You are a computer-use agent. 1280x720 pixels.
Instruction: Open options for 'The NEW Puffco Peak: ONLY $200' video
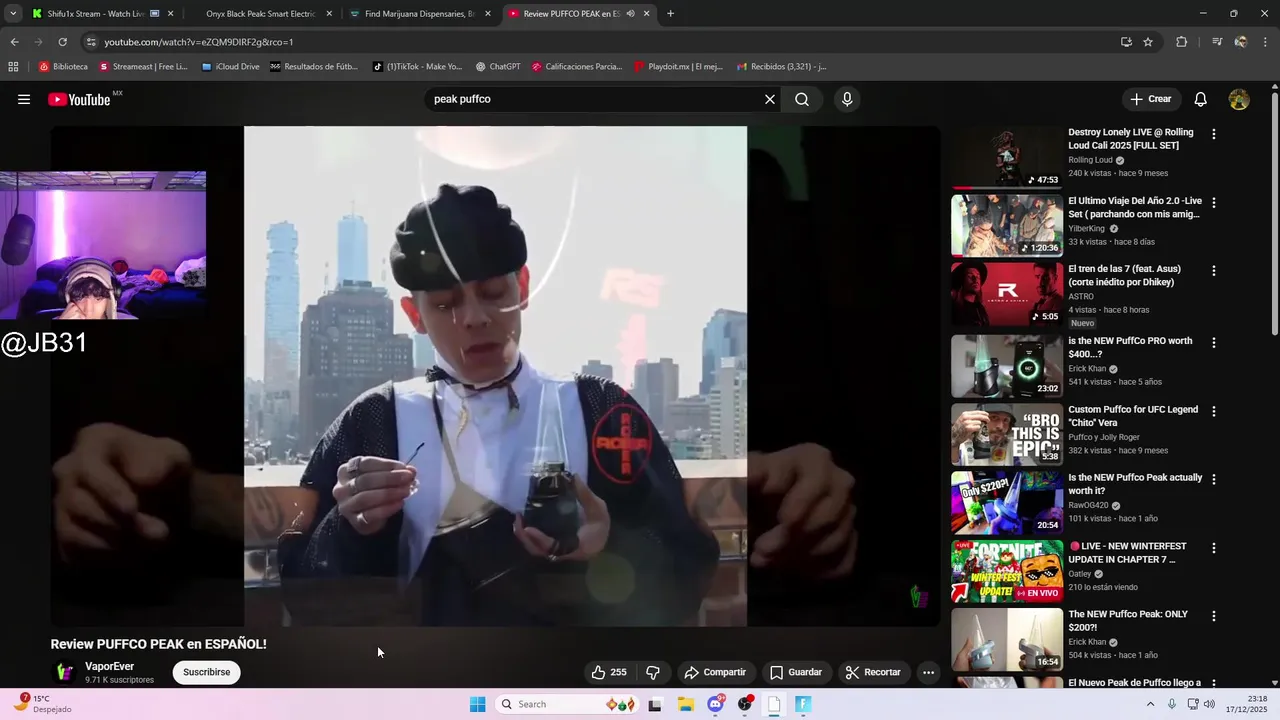click(1214, 616)
